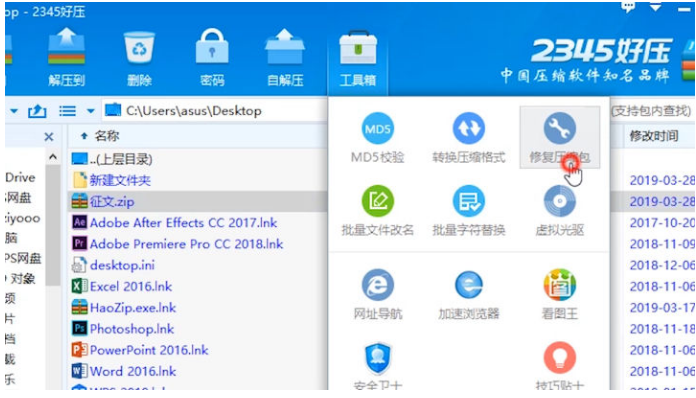Viewport: 696px width, 398px height.
Task: Expand the navigation history dropdown arrow
Action: click(14, 111)
